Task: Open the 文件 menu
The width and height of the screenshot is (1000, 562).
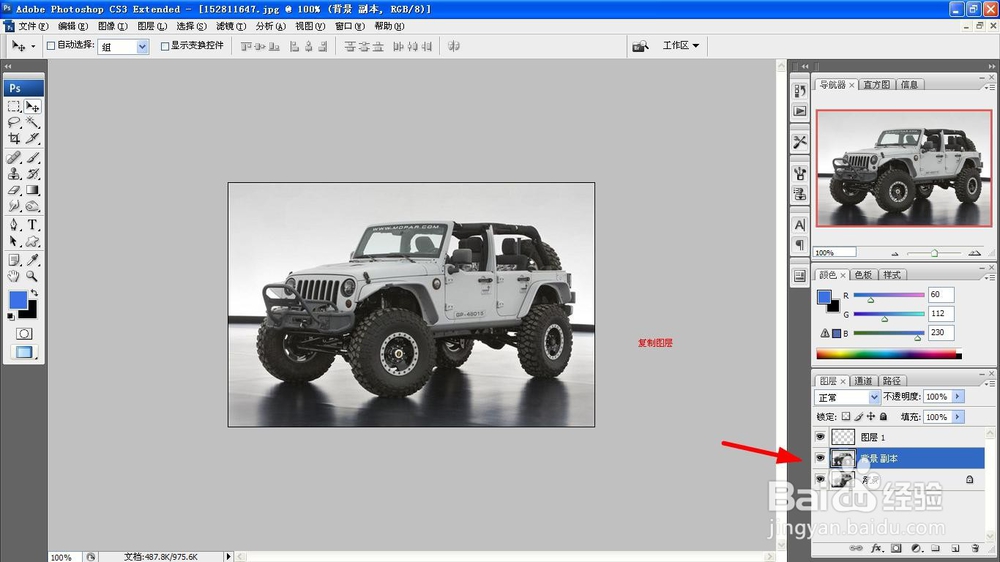Action: [33, 26]
